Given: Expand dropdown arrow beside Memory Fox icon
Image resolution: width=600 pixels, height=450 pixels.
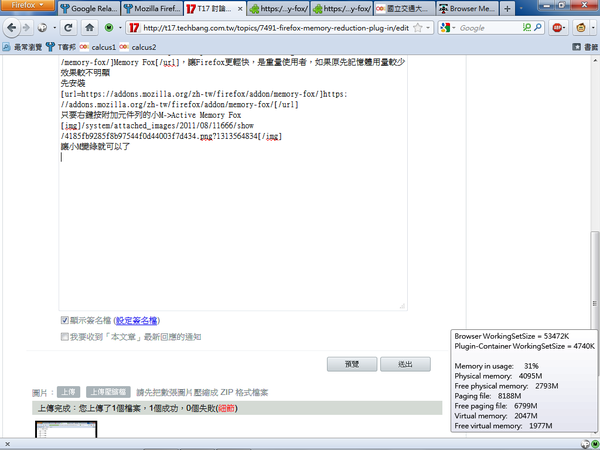Looking at the screenshot, I should [120, 28].
